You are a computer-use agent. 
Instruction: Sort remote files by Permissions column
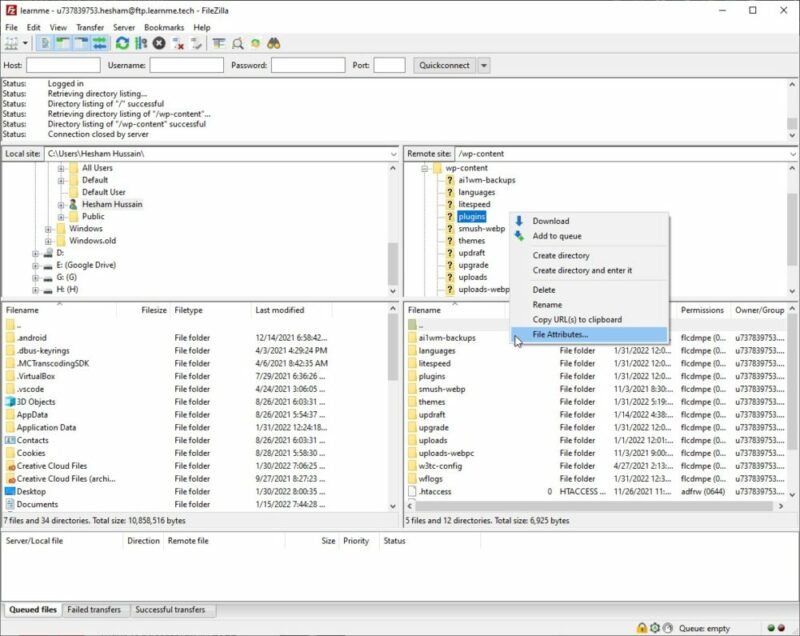[x=702, y=310]
